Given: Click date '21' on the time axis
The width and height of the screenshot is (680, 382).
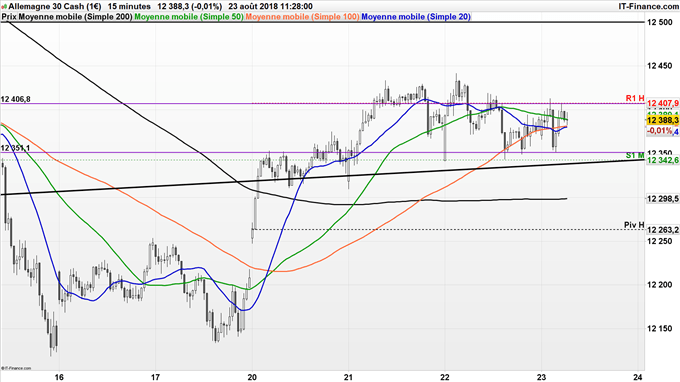Looking at the screenshot, I should 349,377.
